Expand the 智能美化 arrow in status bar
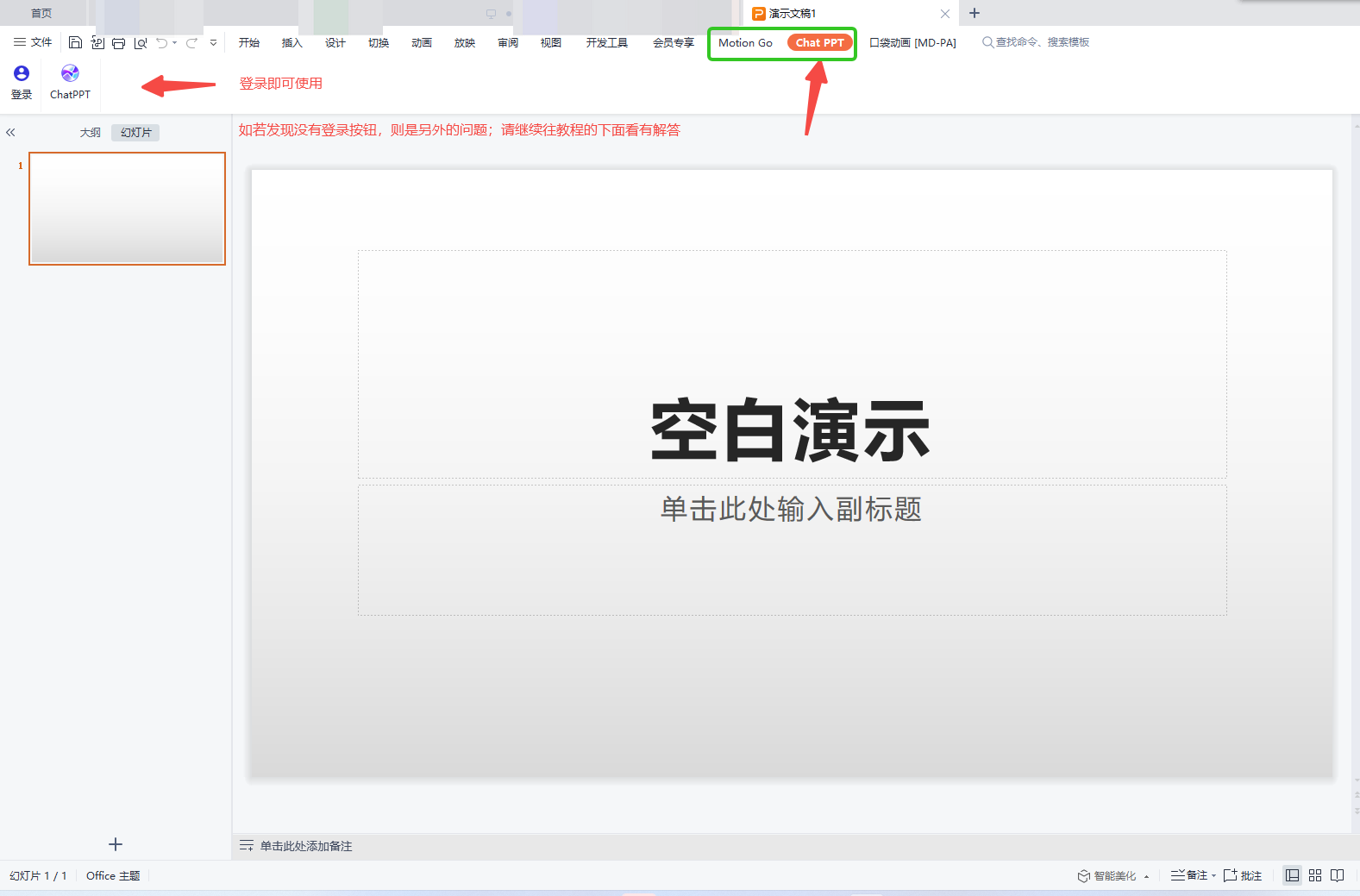1360x896 pixels. (1146, 876)
